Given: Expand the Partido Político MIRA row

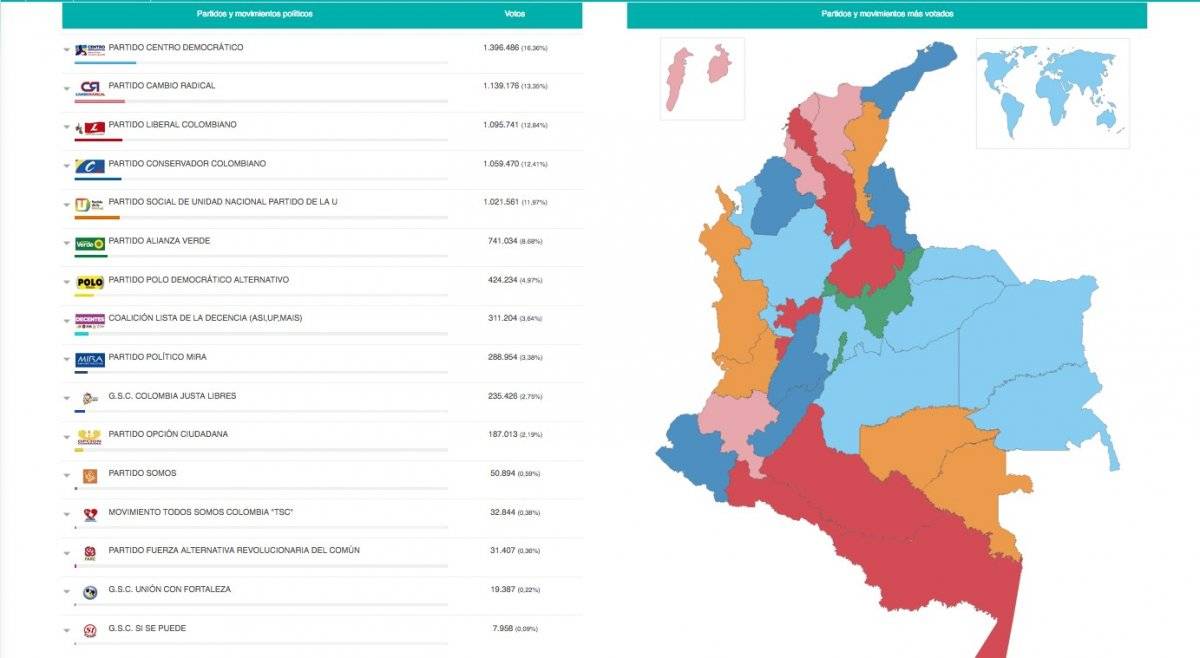Looking at the screenshot, I should tap(67, 359).
